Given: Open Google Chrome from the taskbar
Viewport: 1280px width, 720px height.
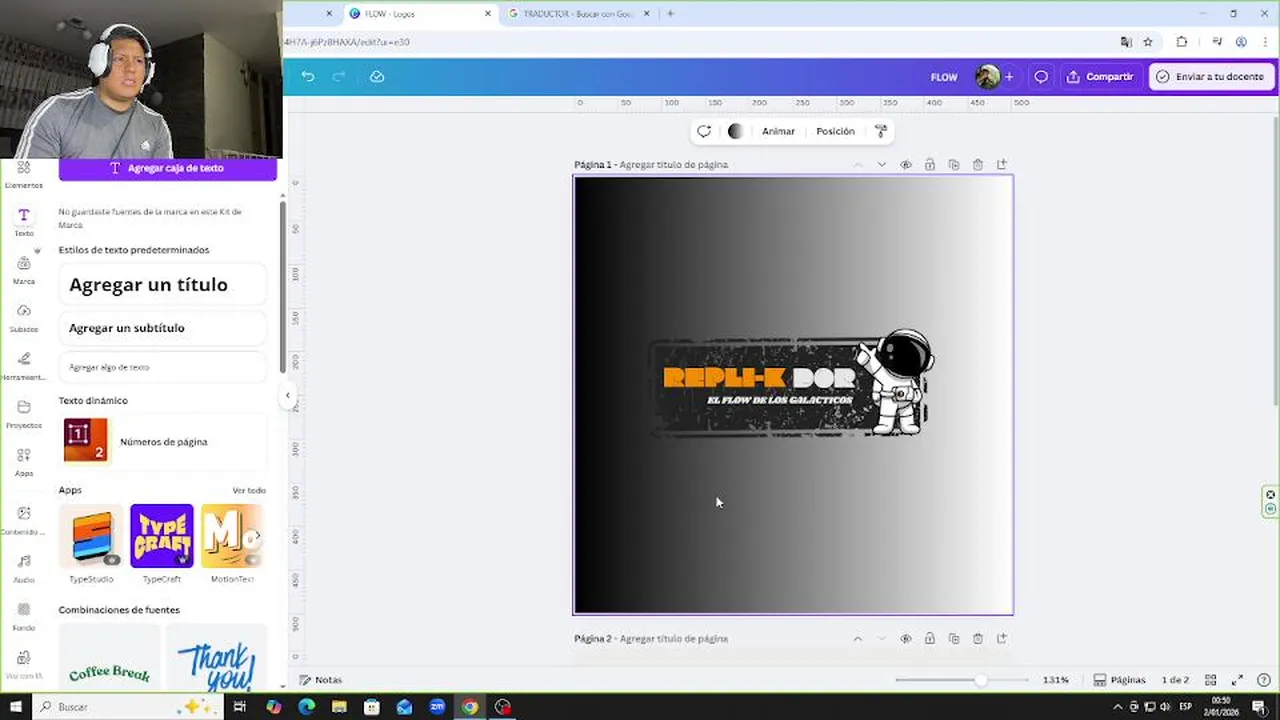Looking at the screenshot, I should click(x=470, y=707).
